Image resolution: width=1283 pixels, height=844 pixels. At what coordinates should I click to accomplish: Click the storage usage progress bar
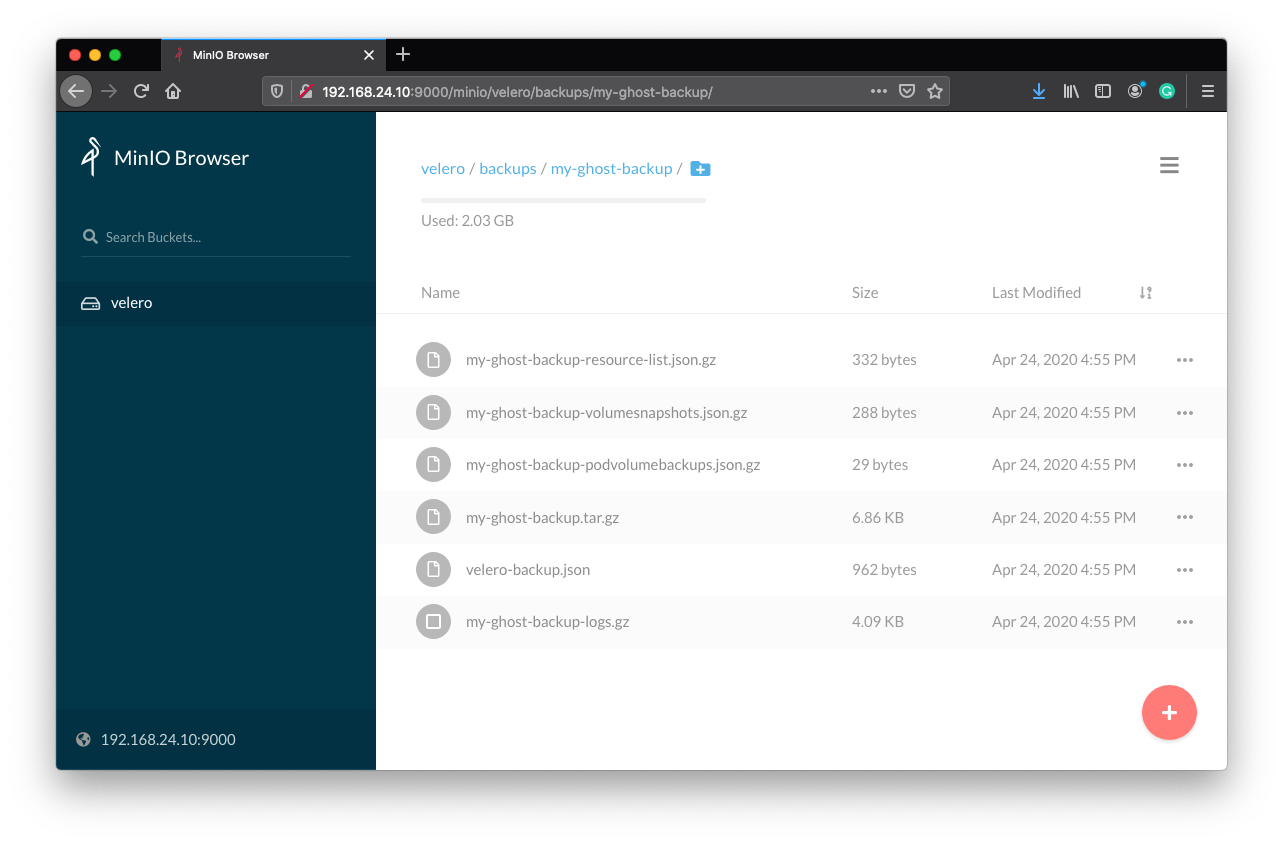click(x=563, y=199)
